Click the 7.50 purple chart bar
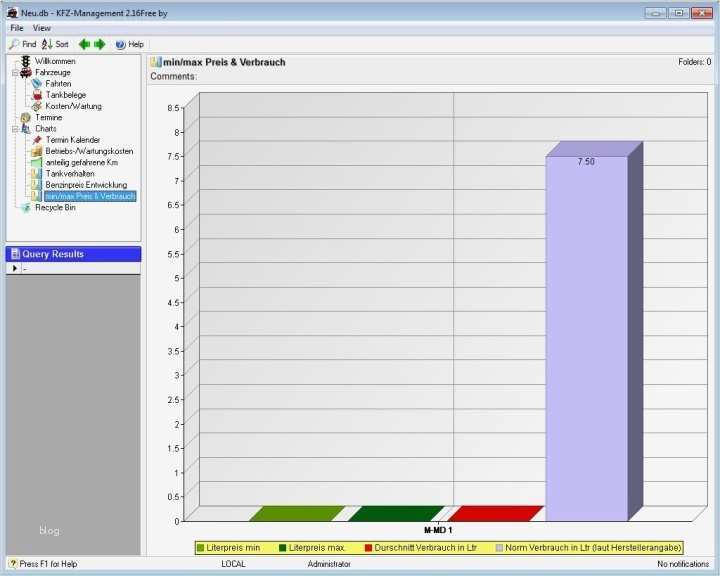Screen dimensions: 720x576 (586, 339)
